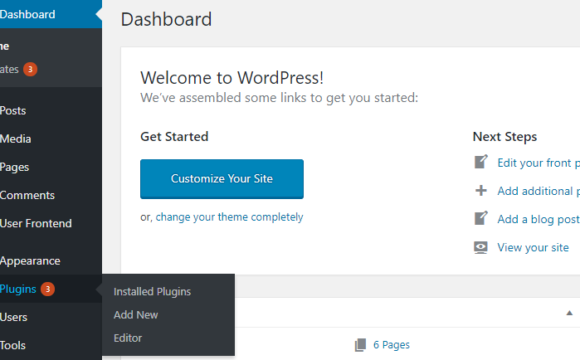Open Editor in the Plugins flyout

[x=128, y=338]
